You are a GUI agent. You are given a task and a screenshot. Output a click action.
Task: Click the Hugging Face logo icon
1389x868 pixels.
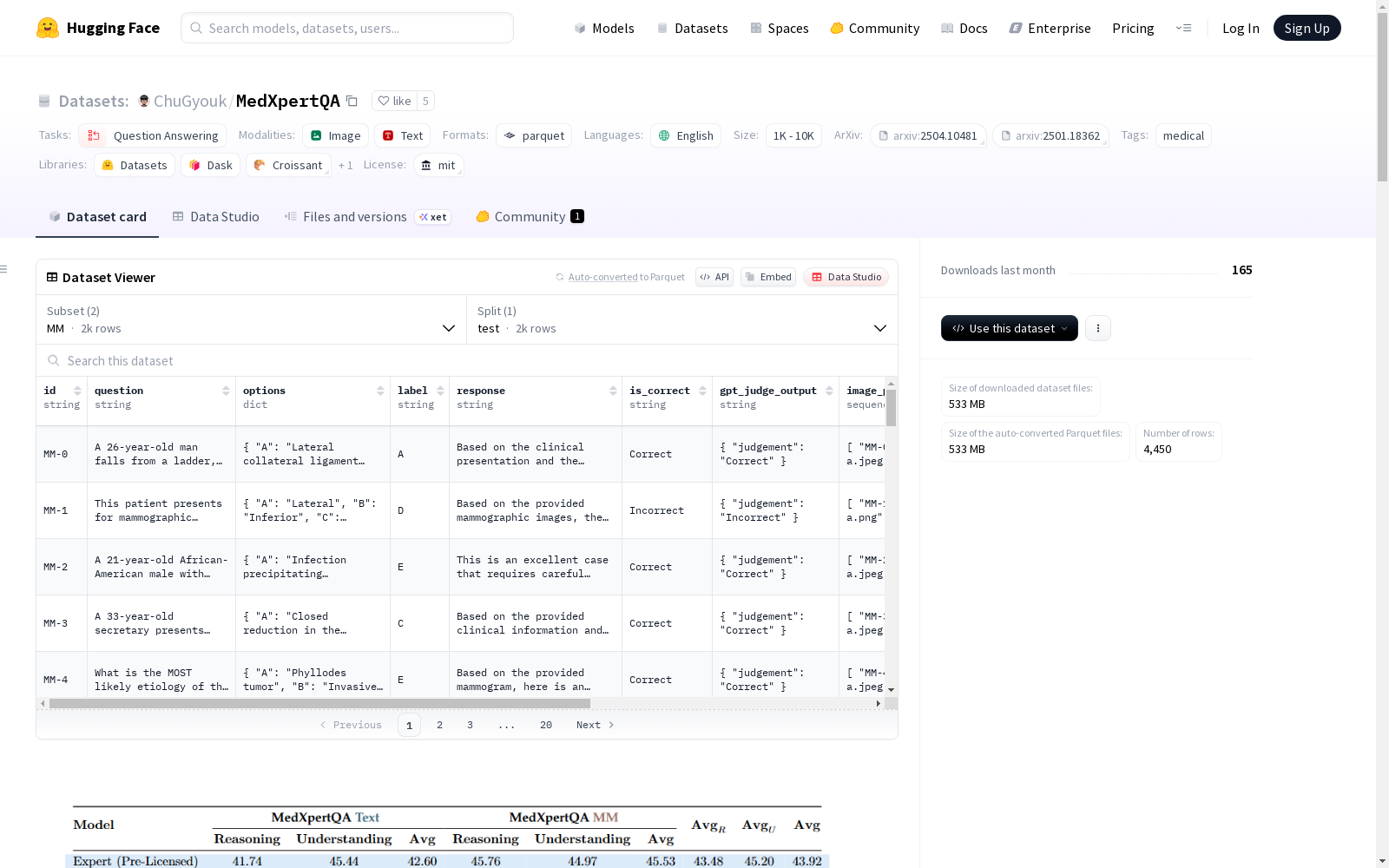[x=48, y=28]
